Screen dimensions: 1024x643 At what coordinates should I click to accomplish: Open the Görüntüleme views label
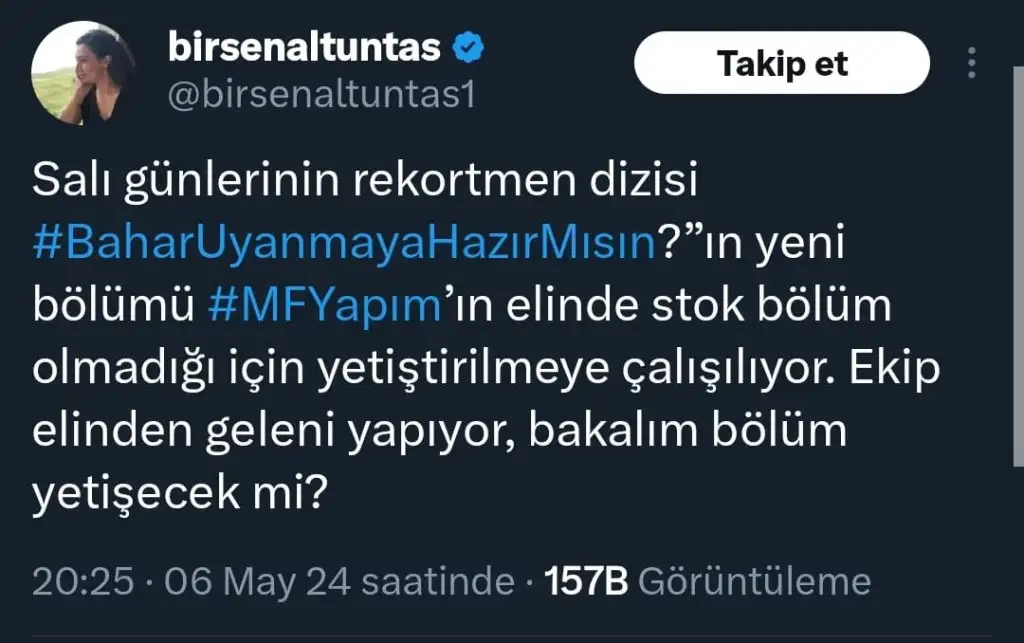click(x=754, y=582)
